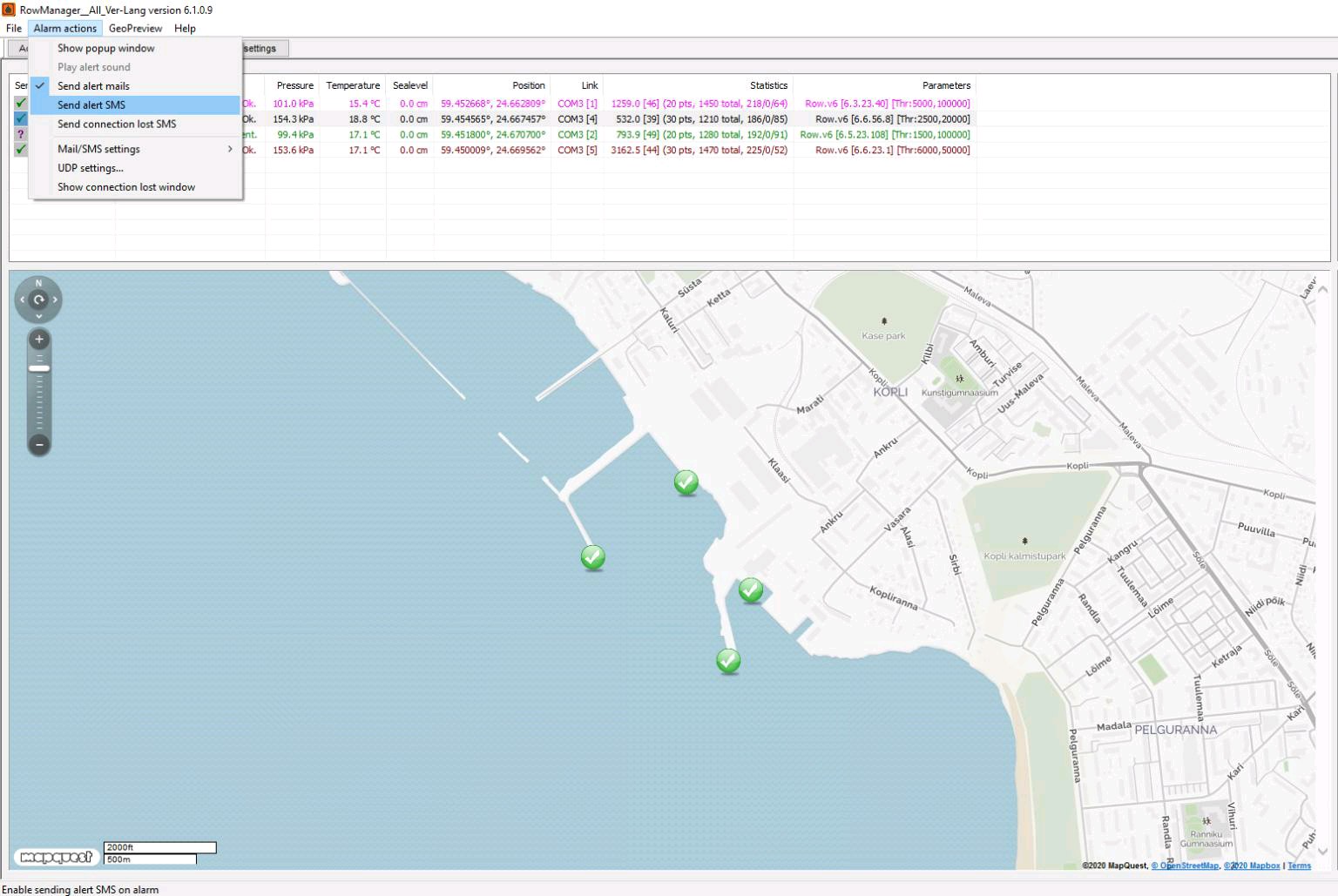
Task: Click the northernmost green checkmark map marker
Action: coord(686,482)
